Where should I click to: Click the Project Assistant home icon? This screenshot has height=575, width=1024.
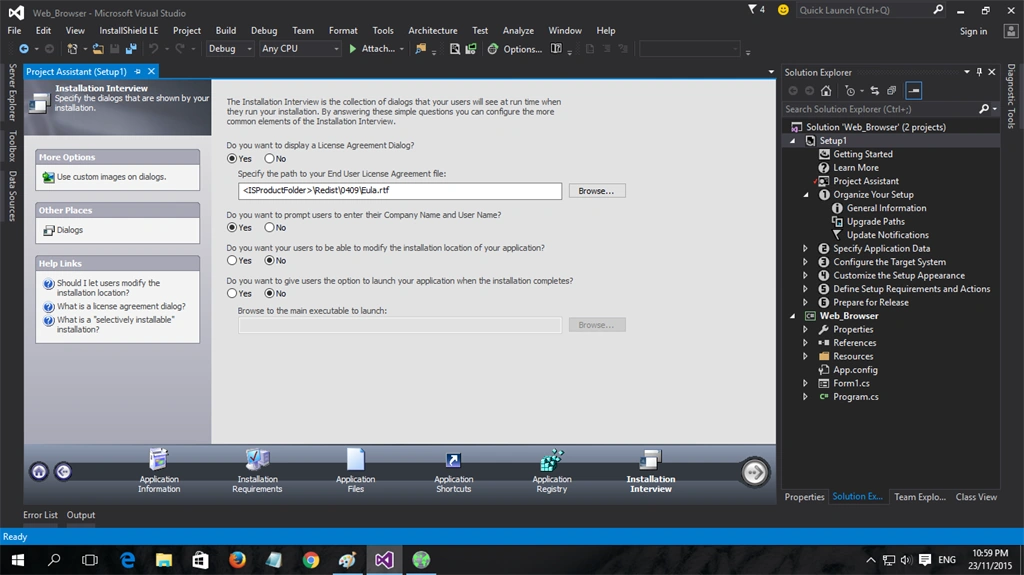coord(39,471)
